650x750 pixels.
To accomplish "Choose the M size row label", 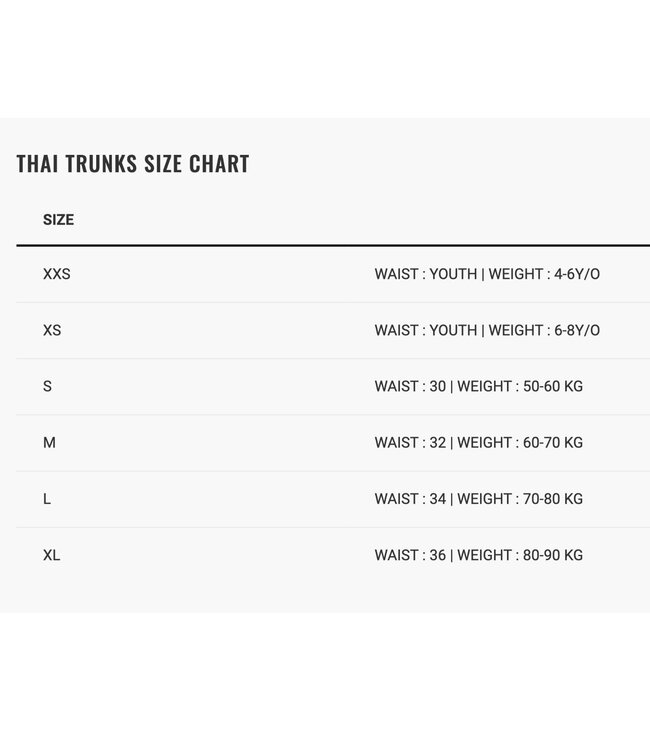I will pos(49,442).
